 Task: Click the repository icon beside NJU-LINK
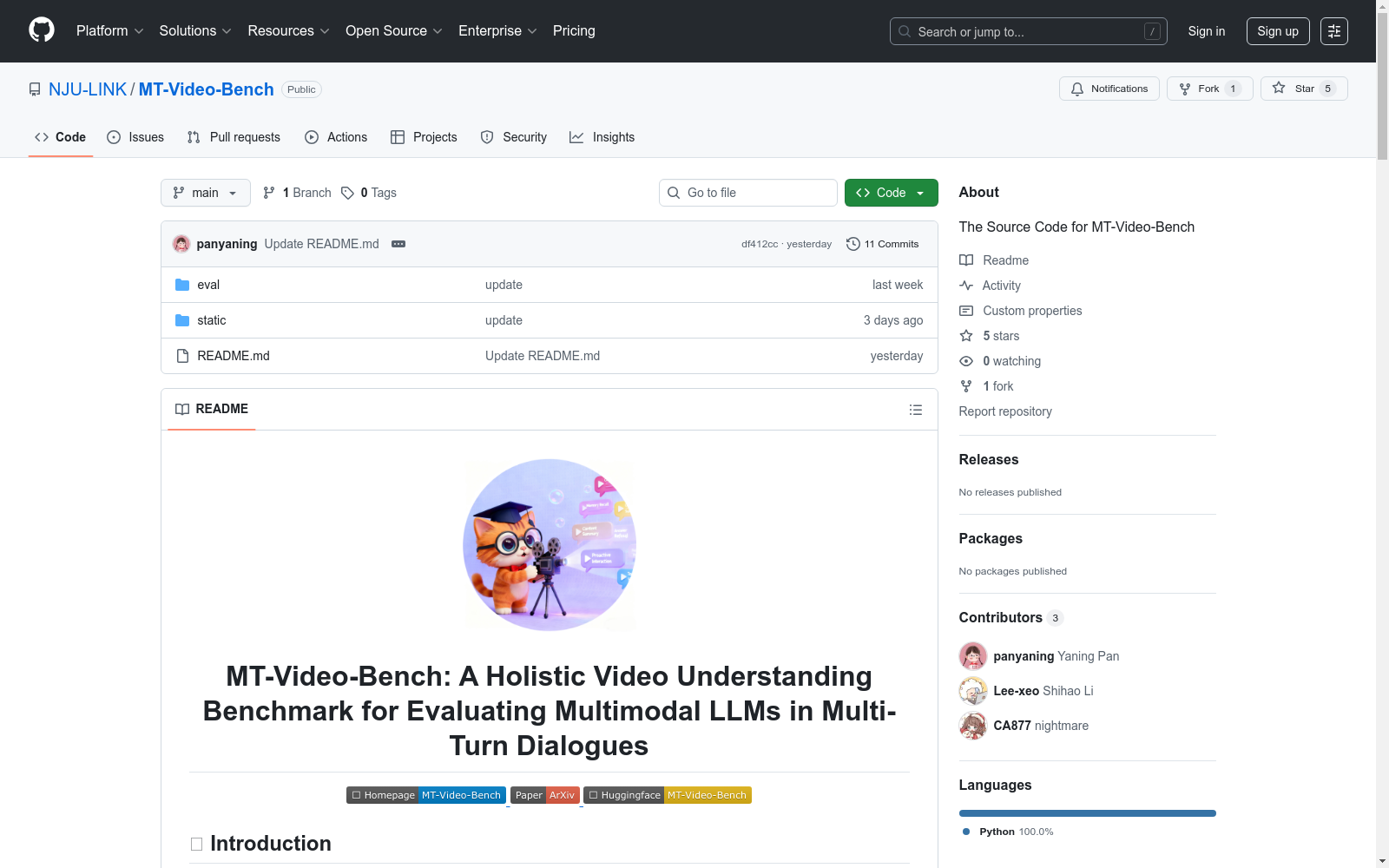click(35, 89)
